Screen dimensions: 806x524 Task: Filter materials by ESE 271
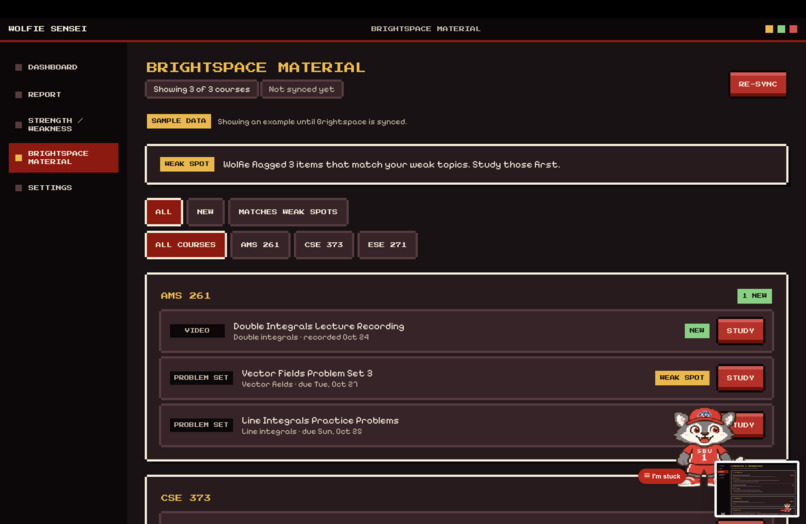point(387,245)
